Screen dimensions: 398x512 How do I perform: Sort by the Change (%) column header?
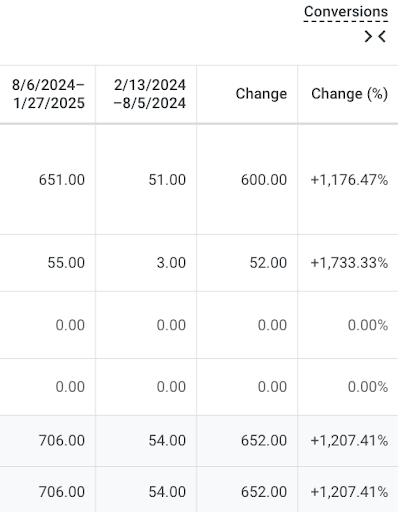click(x=350, y=94)
